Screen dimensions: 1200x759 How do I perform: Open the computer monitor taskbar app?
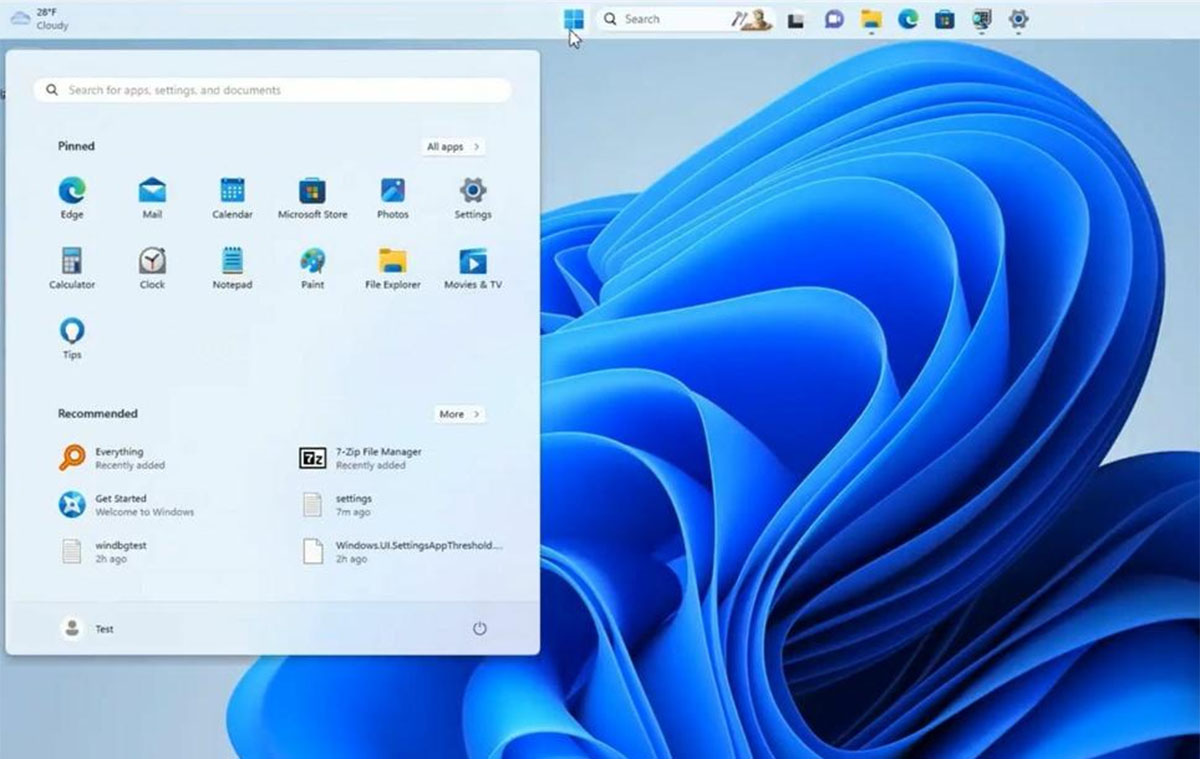pyautogui.click(x=982, y=19)
